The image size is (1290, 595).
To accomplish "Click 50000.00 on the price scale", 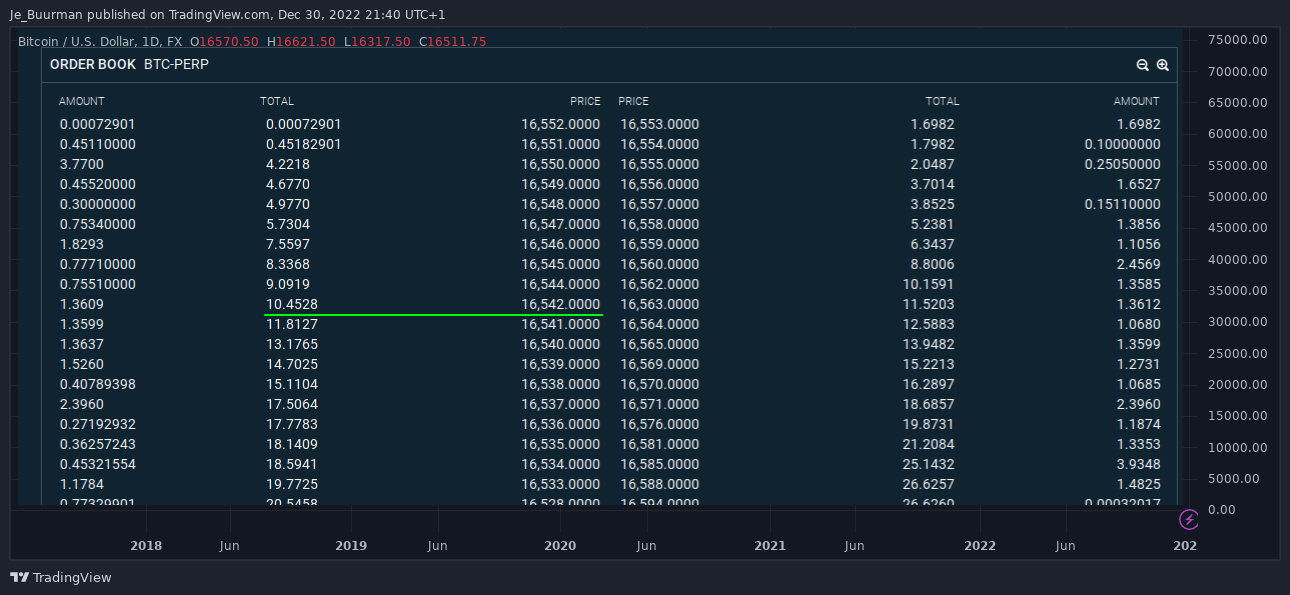I will tap(1238, 196).
